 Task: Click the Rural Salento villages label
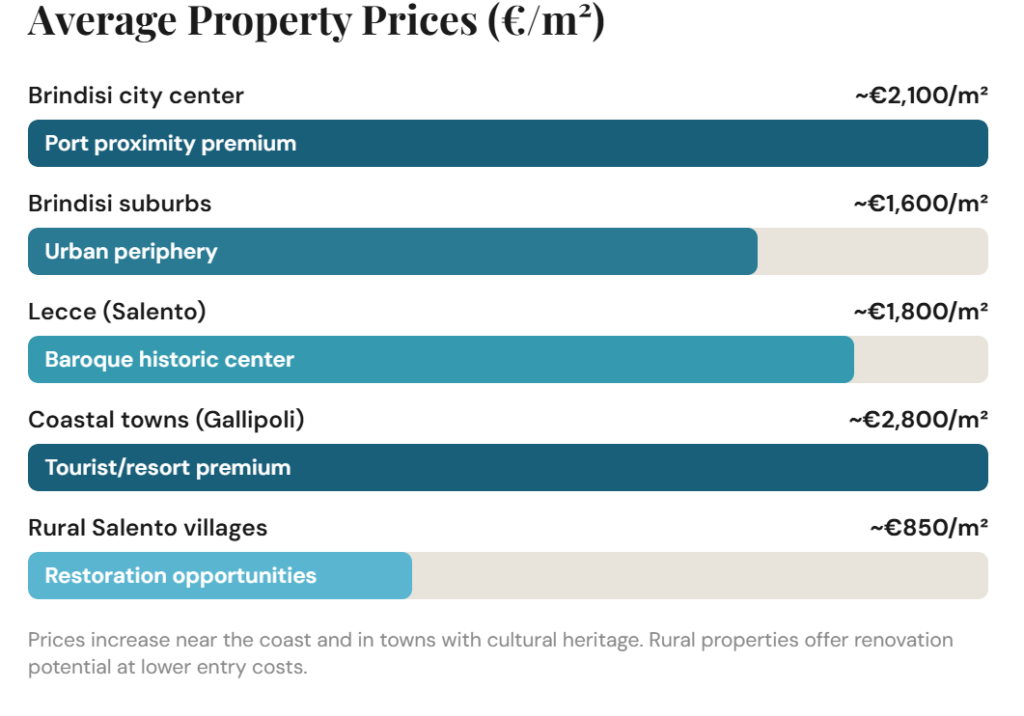pyautogui.click(x=148, y=528)
